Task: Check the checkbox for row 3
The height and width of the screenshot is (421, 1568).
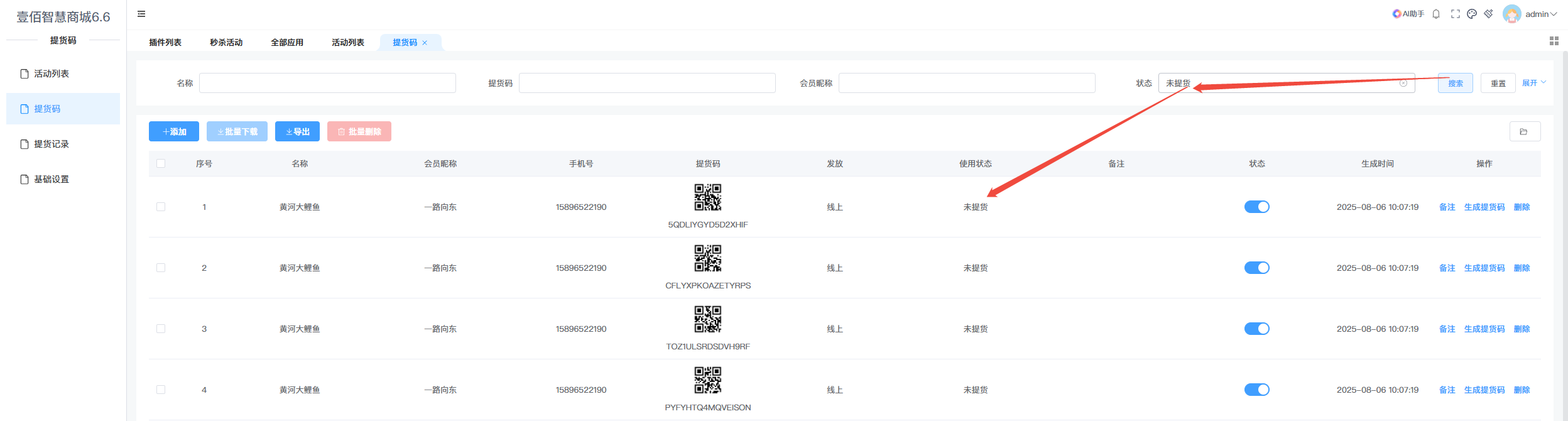Action: [161, 329]
